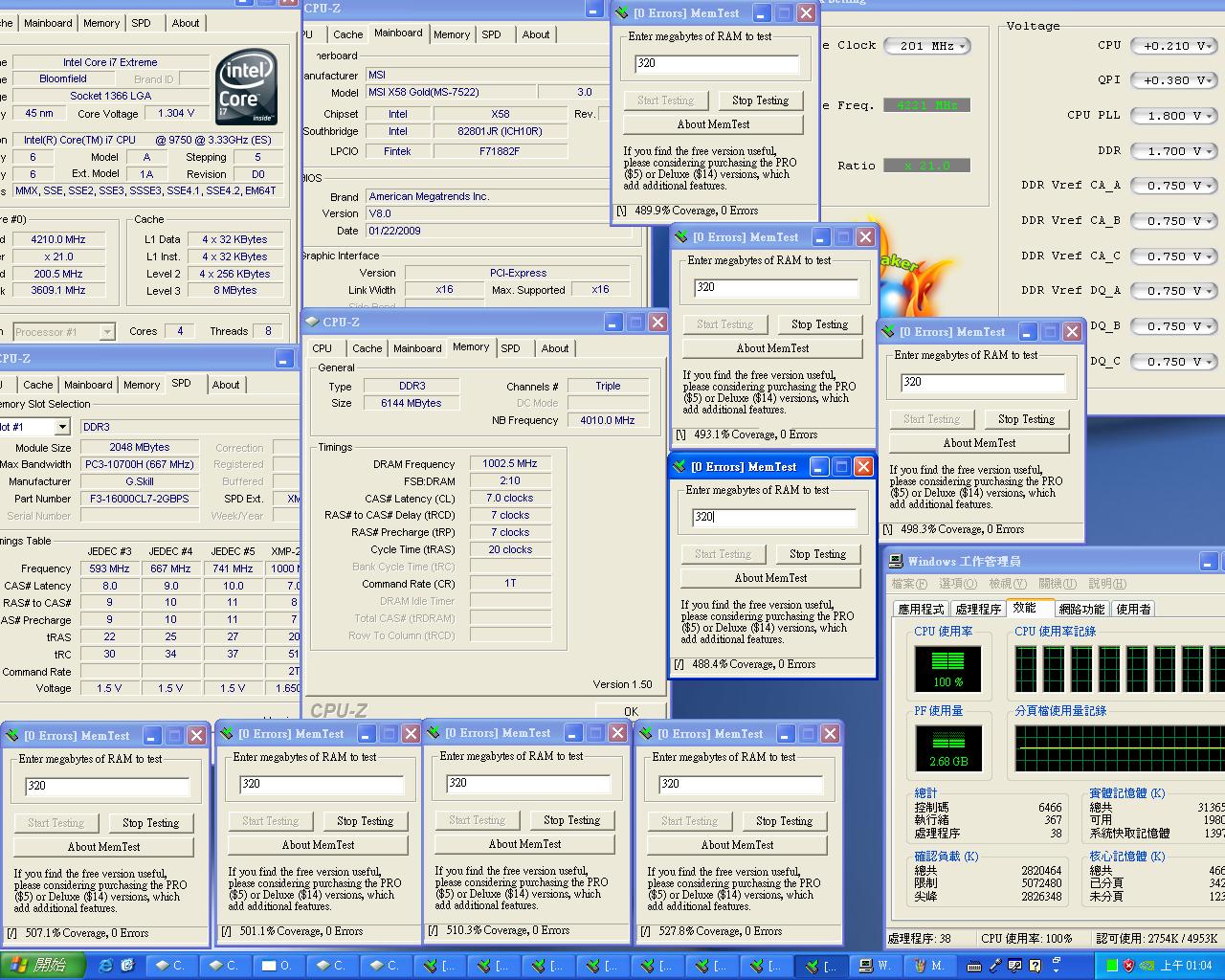The height and width of the screenshot is (980, 1225).
Task: Click the RAM megabytes field in the 498.3% MemTest
Action: (x=984, y=382)
